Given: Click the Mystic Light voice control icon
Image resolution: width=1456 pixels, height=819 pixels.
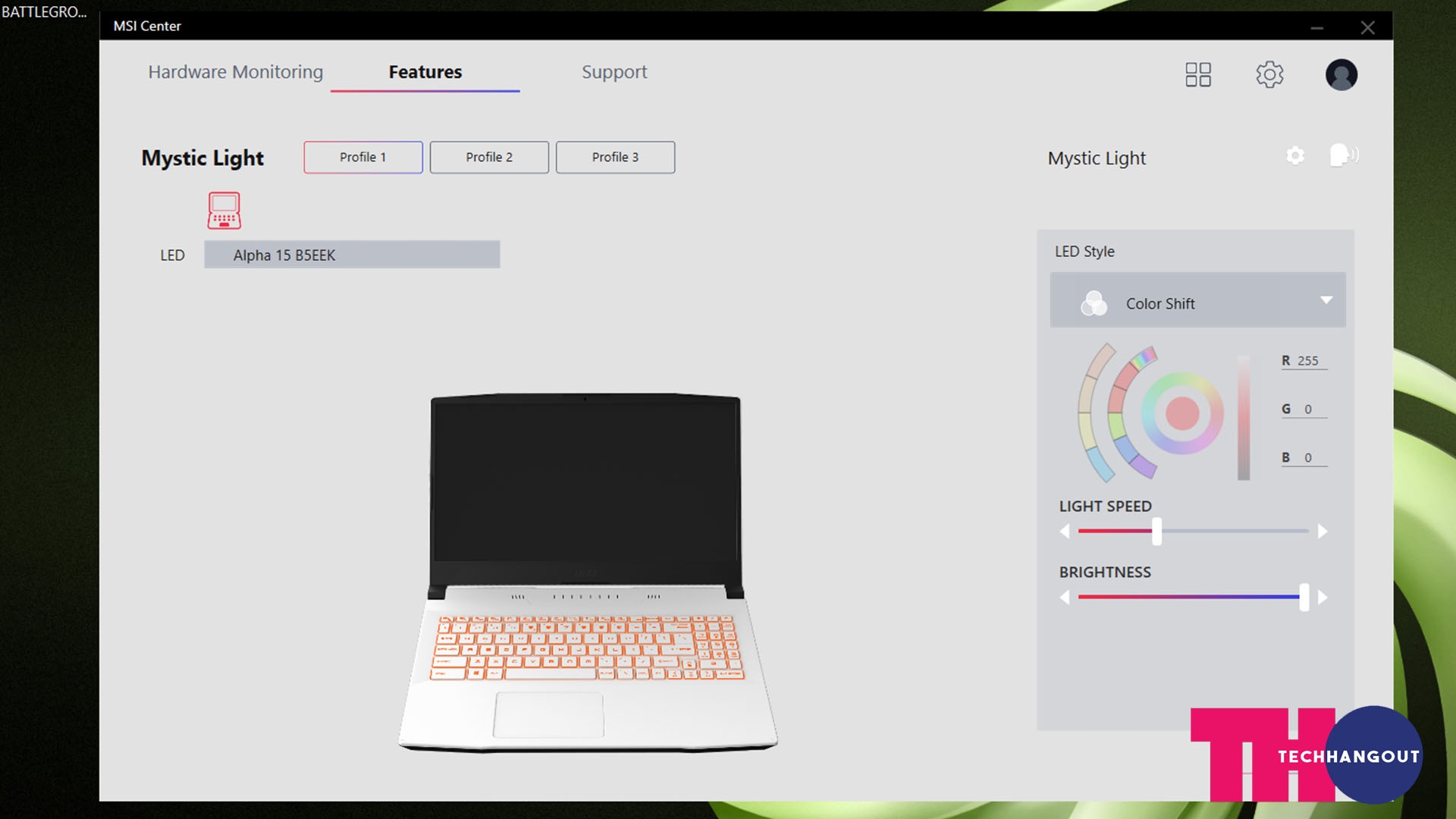Looking at the screenshot, I should click(x=1344, y=155).
